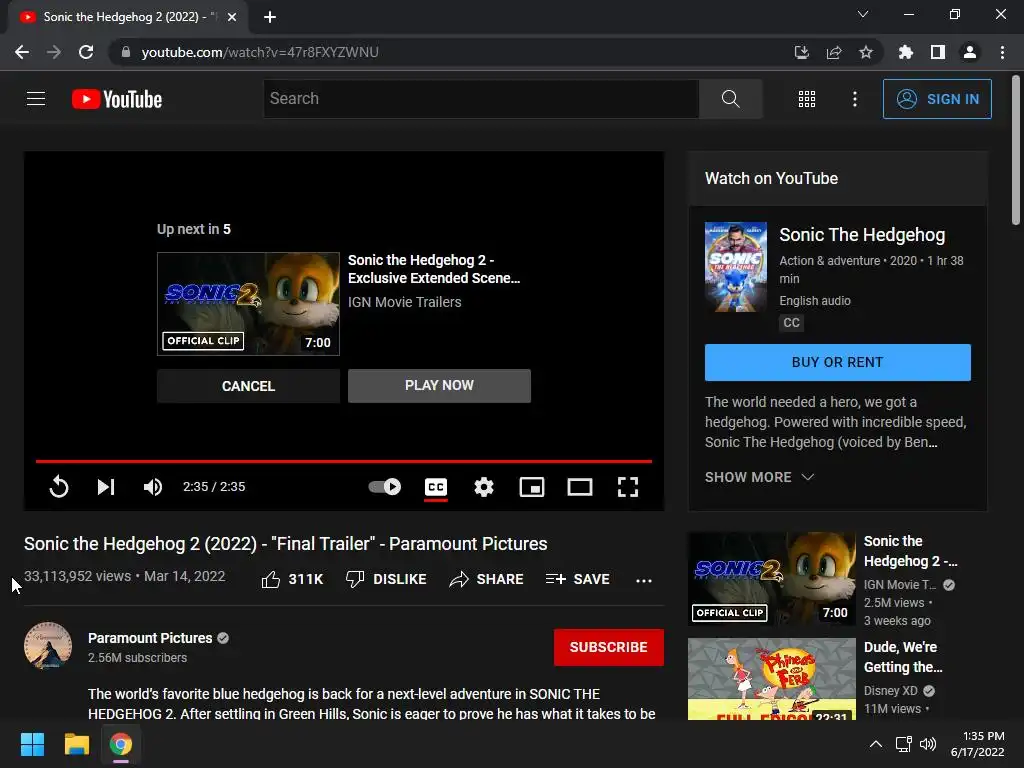Click the video progress bar
Viewport: 1024px width, 768px height.
344,461
